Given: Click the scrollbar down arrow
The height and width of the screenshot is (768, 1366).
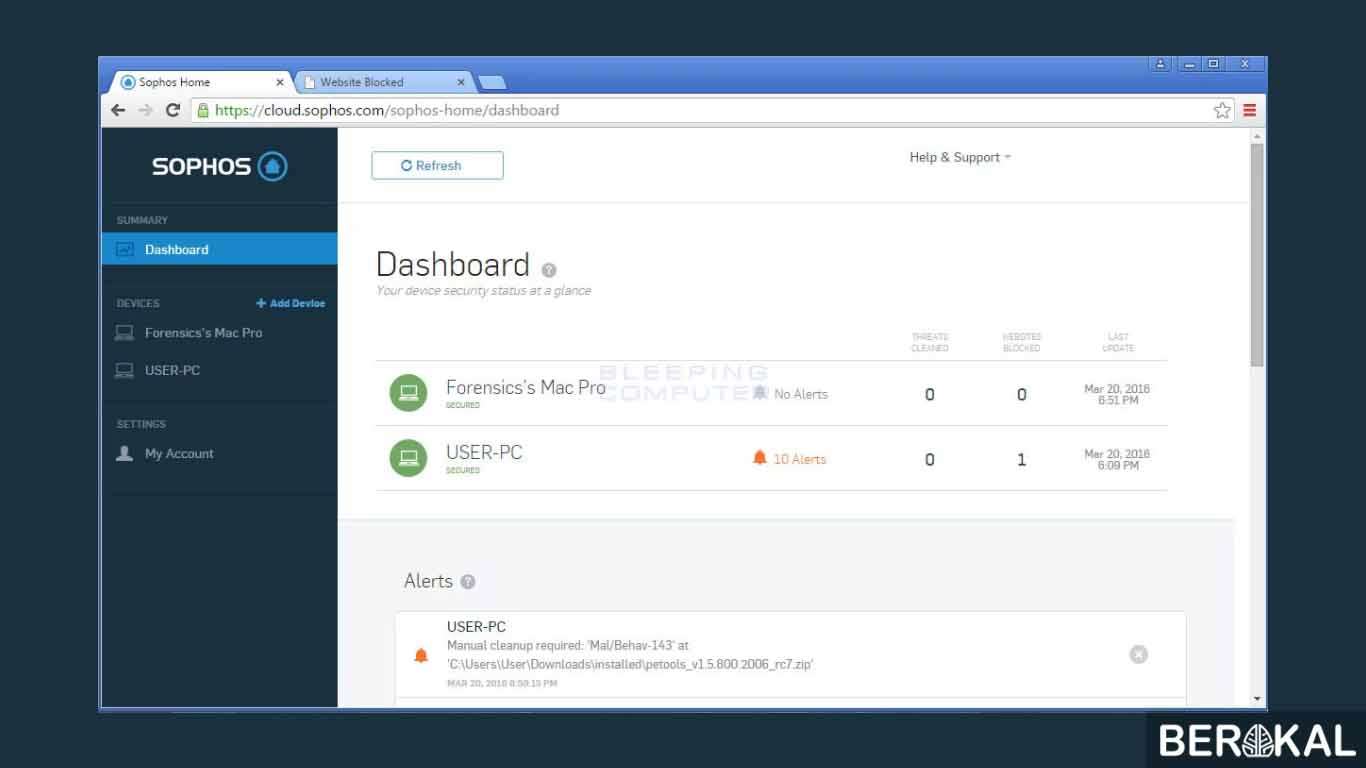Looking at the screenshot, I should [x=1257, y=700].
